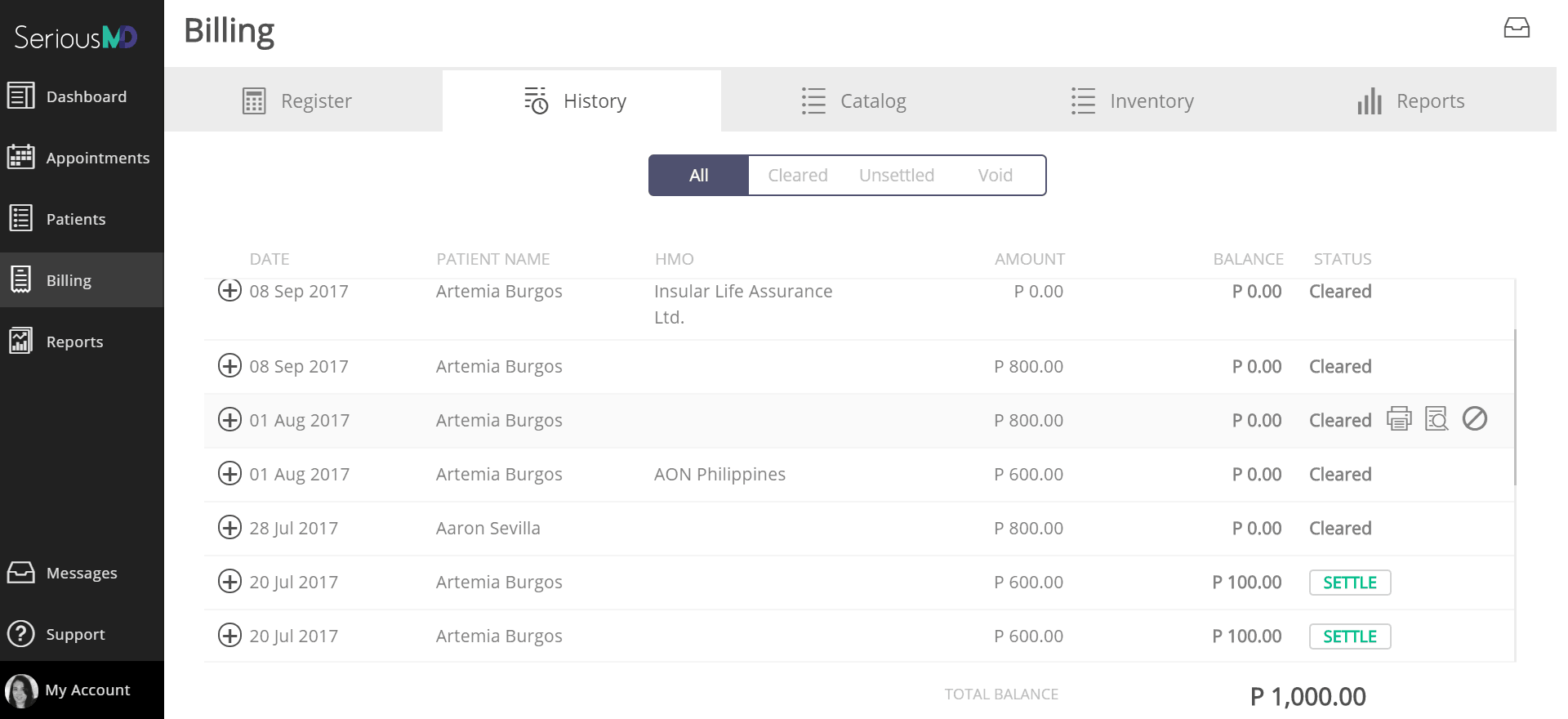The image size is (1568, 719).
Task: Click 28 Jul 2017 date cell
Action: 293,528
